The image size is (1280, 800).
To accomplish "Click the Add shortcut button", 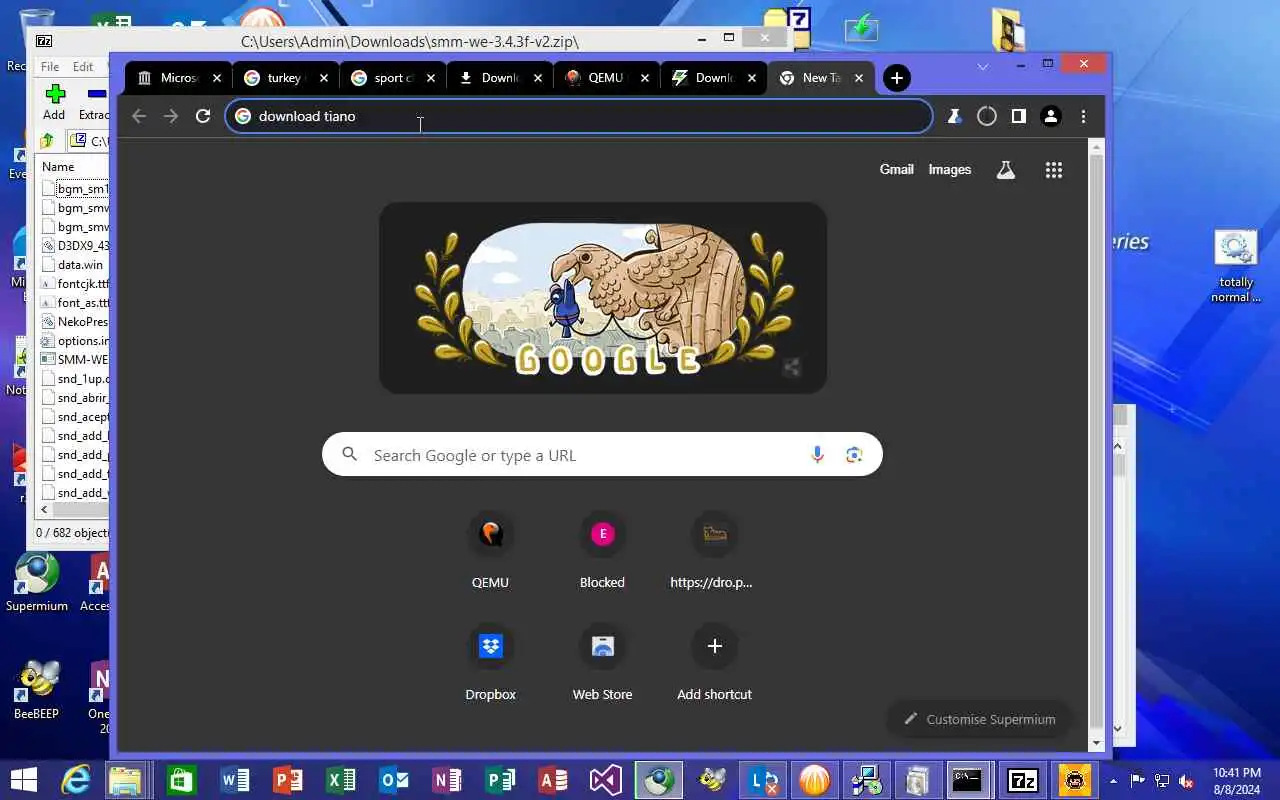I will (714, 664).
